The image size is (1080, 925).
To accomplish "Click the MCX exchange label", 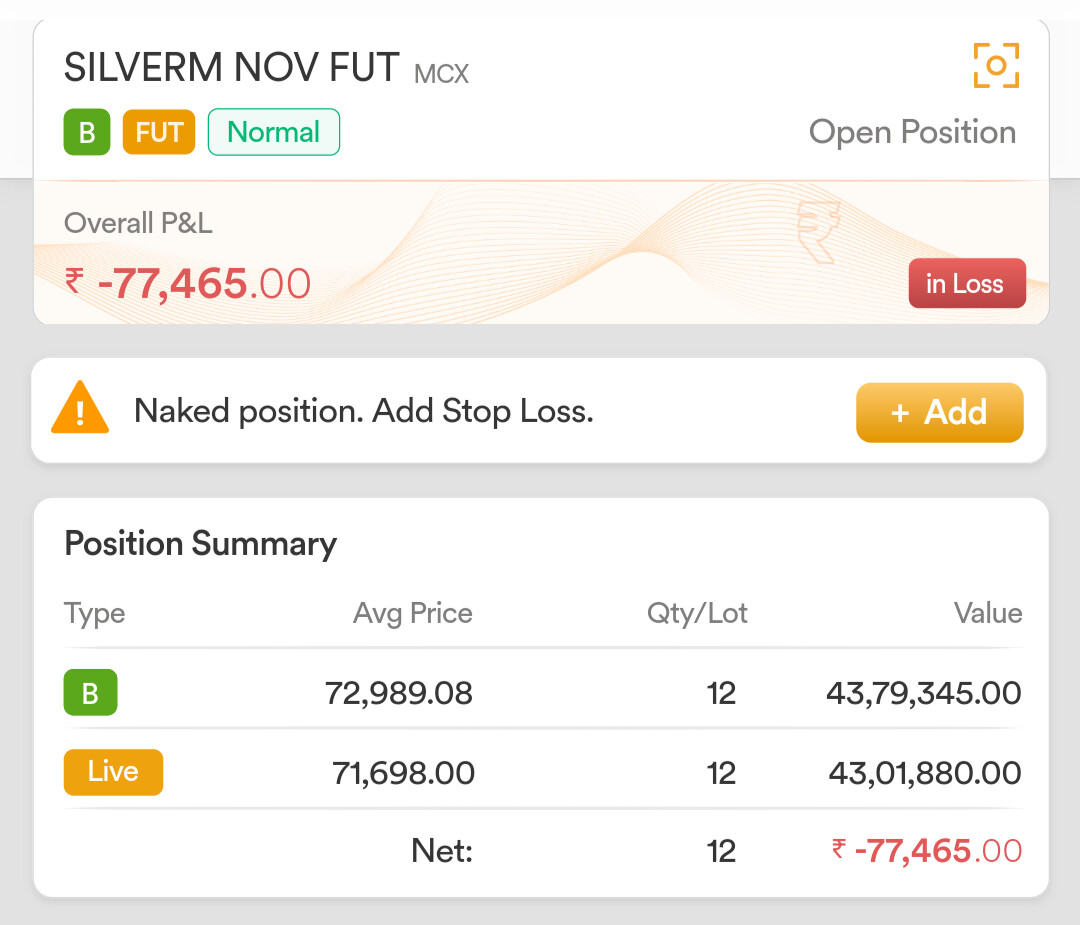I will coord(441,73).
